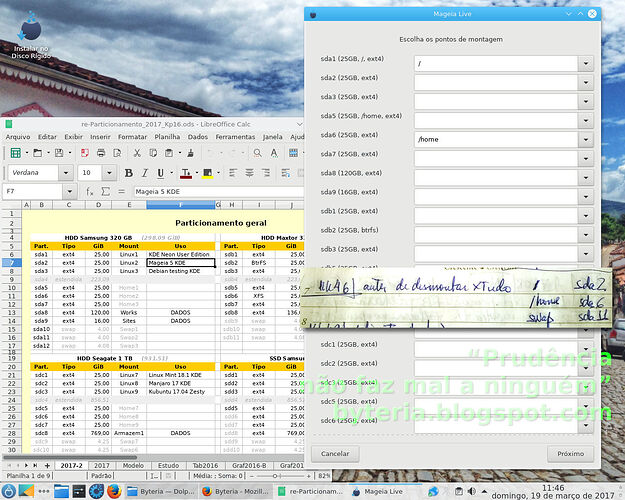Click the Copy icon in Calc toolbar
The height and width of the screenshot is (500, 625).
[153, 153]
